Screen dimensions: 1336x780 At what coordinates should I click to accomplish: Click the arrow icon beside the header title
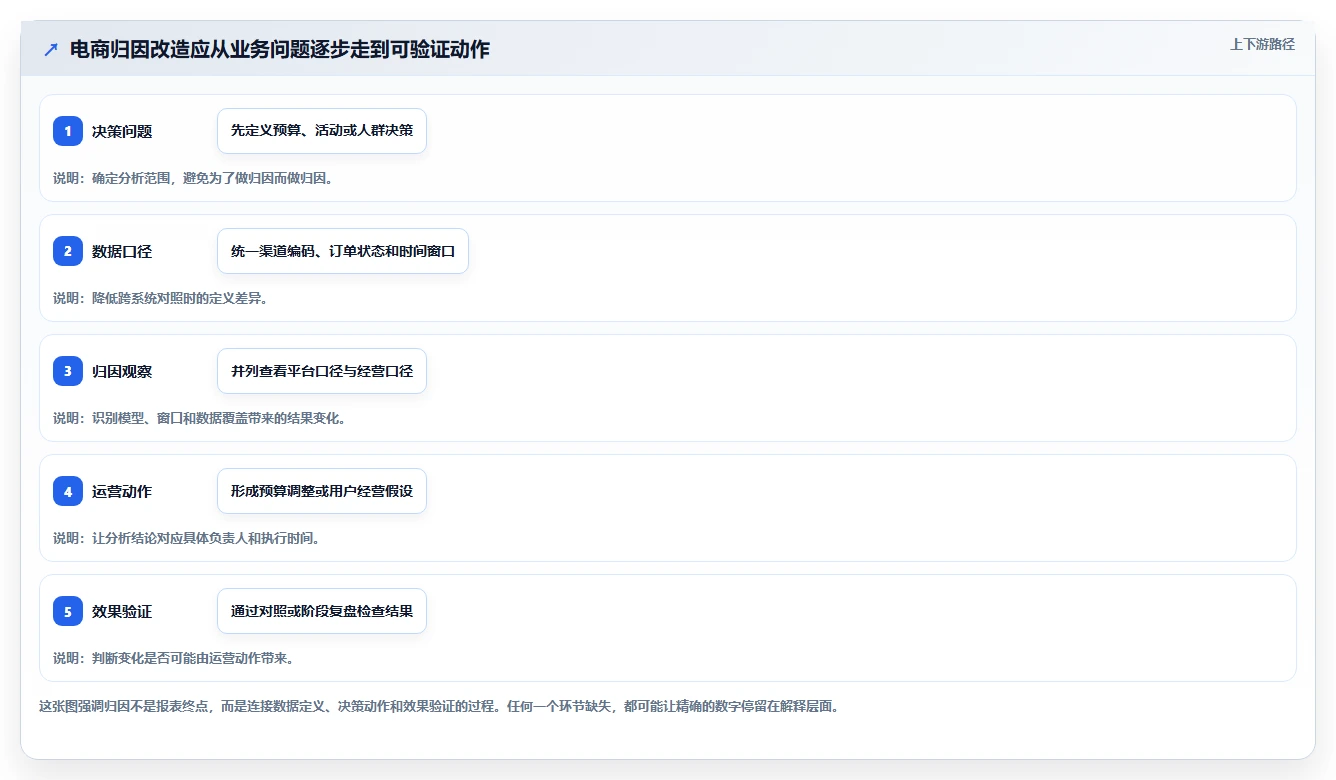pyautogui.click(x=51, y=49)
